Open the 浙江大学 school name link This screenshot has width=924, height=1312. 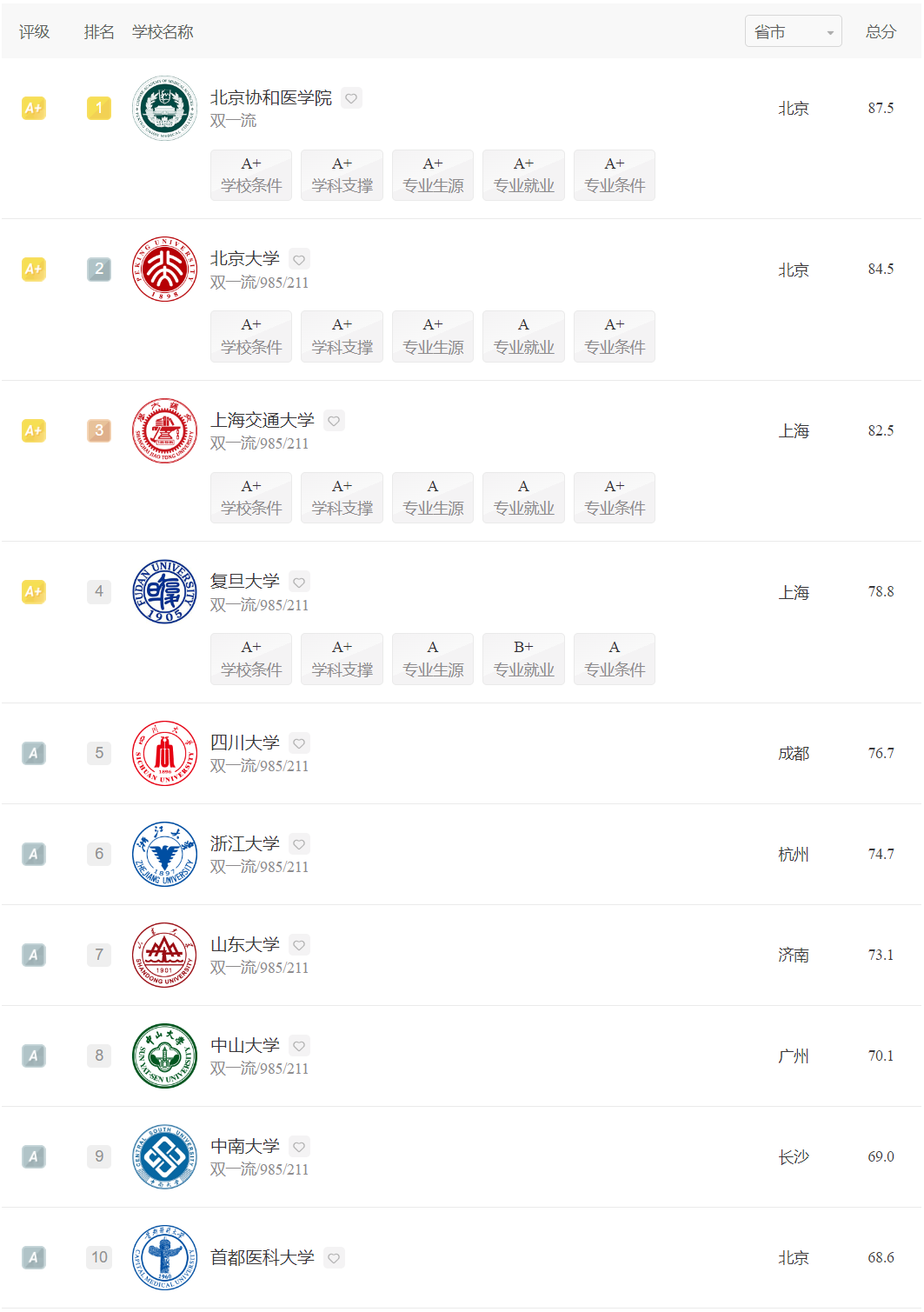click(245, 843)
